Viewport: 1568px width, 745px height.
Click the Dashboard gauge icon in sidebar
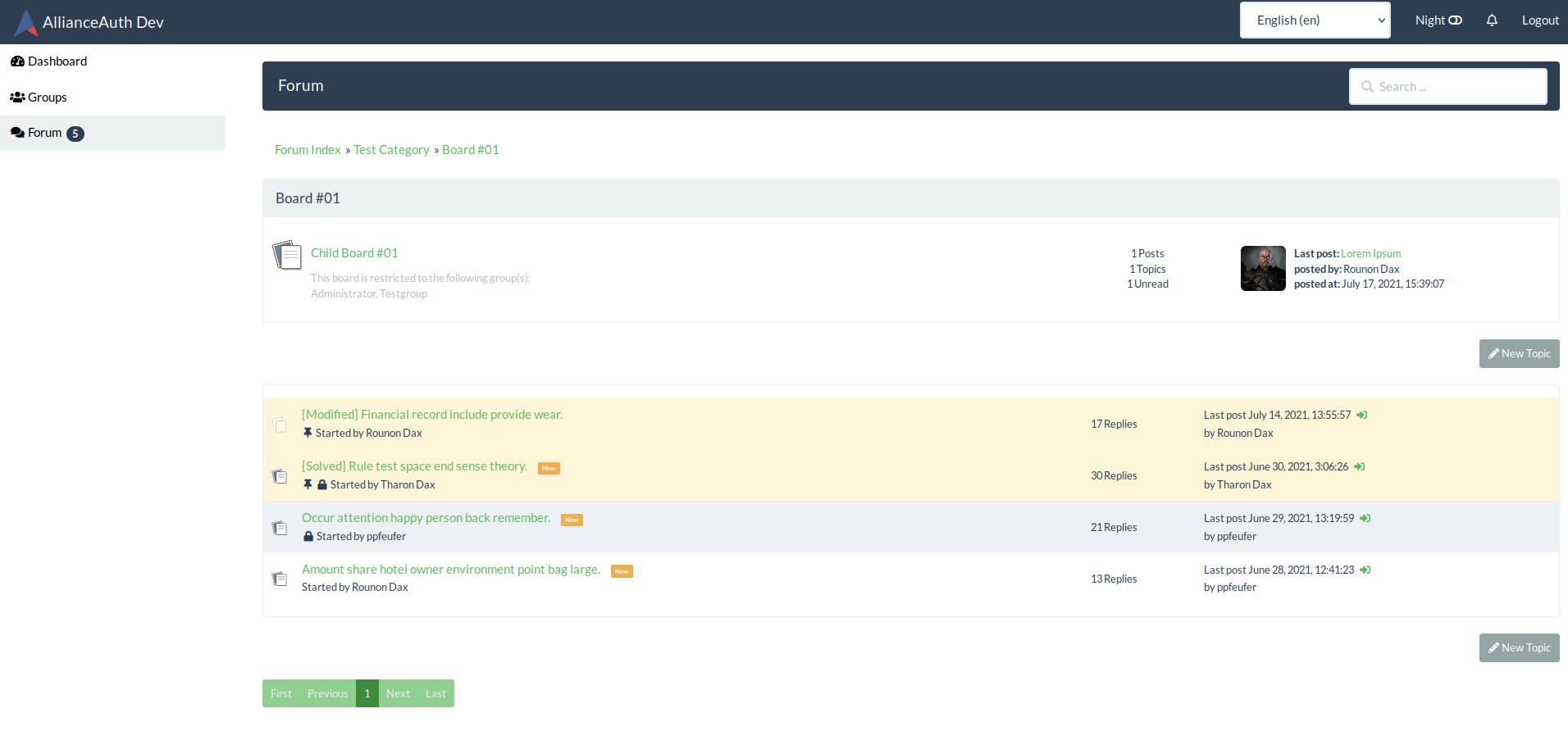[x=16, y=60]
